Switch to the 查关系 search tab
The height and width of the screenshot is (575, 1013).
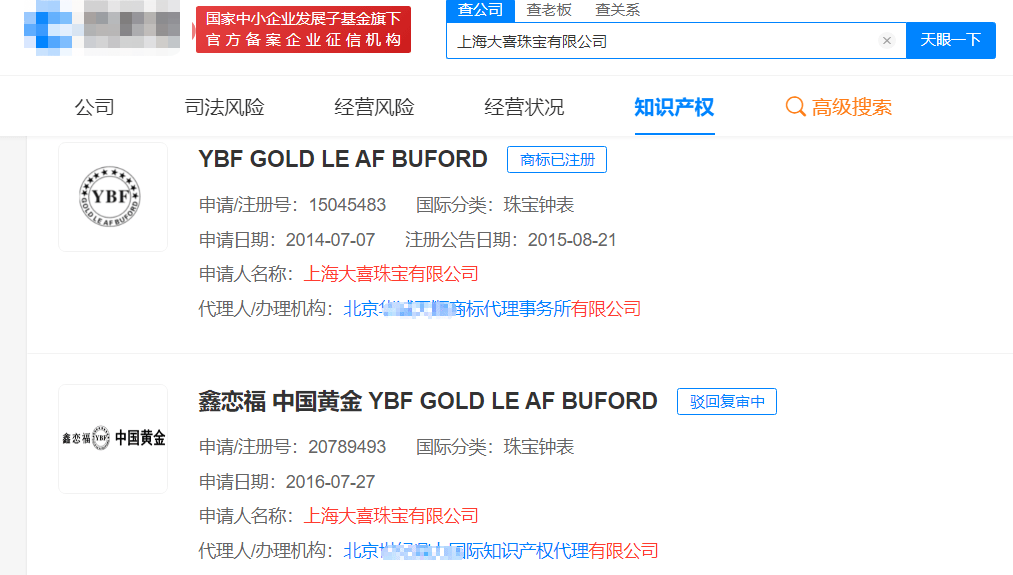(617, 10)
